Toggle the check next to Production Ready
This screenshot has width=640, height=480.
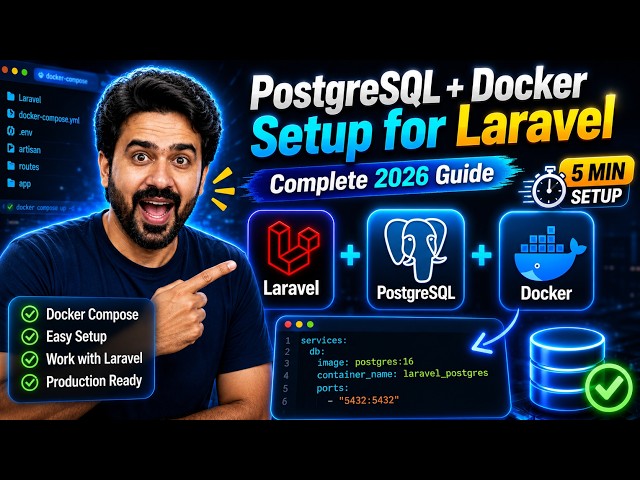pyautogui.click(x=29, y=382)
